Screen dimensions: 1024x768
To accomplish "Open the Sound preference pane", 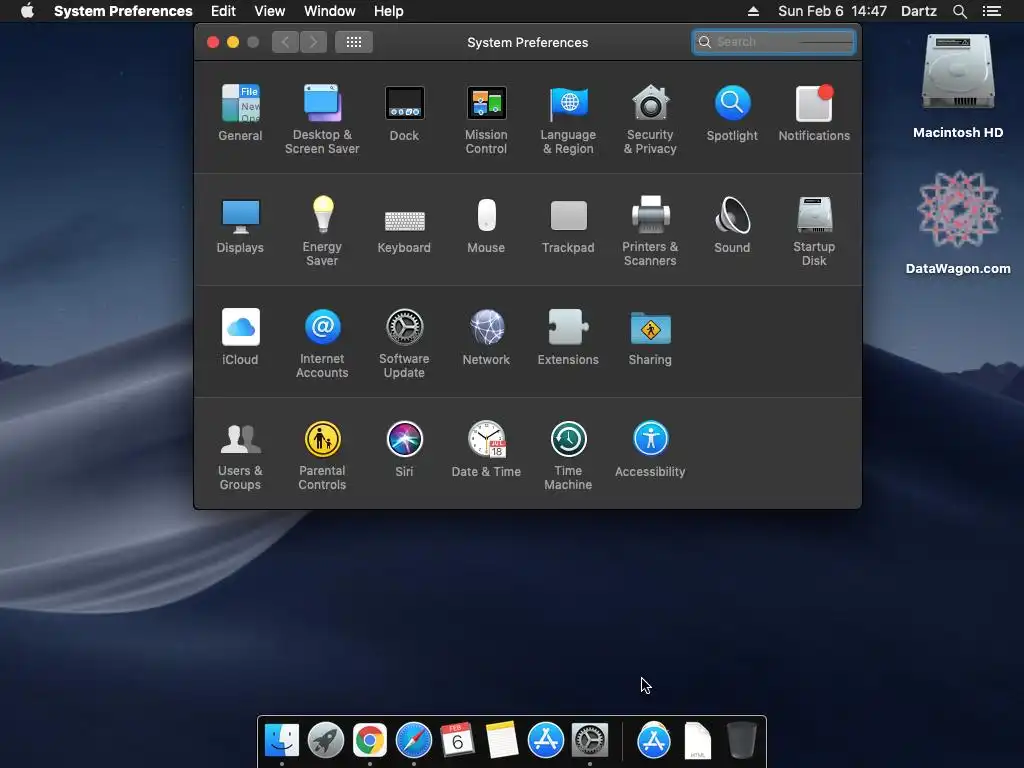I will 732,225.
